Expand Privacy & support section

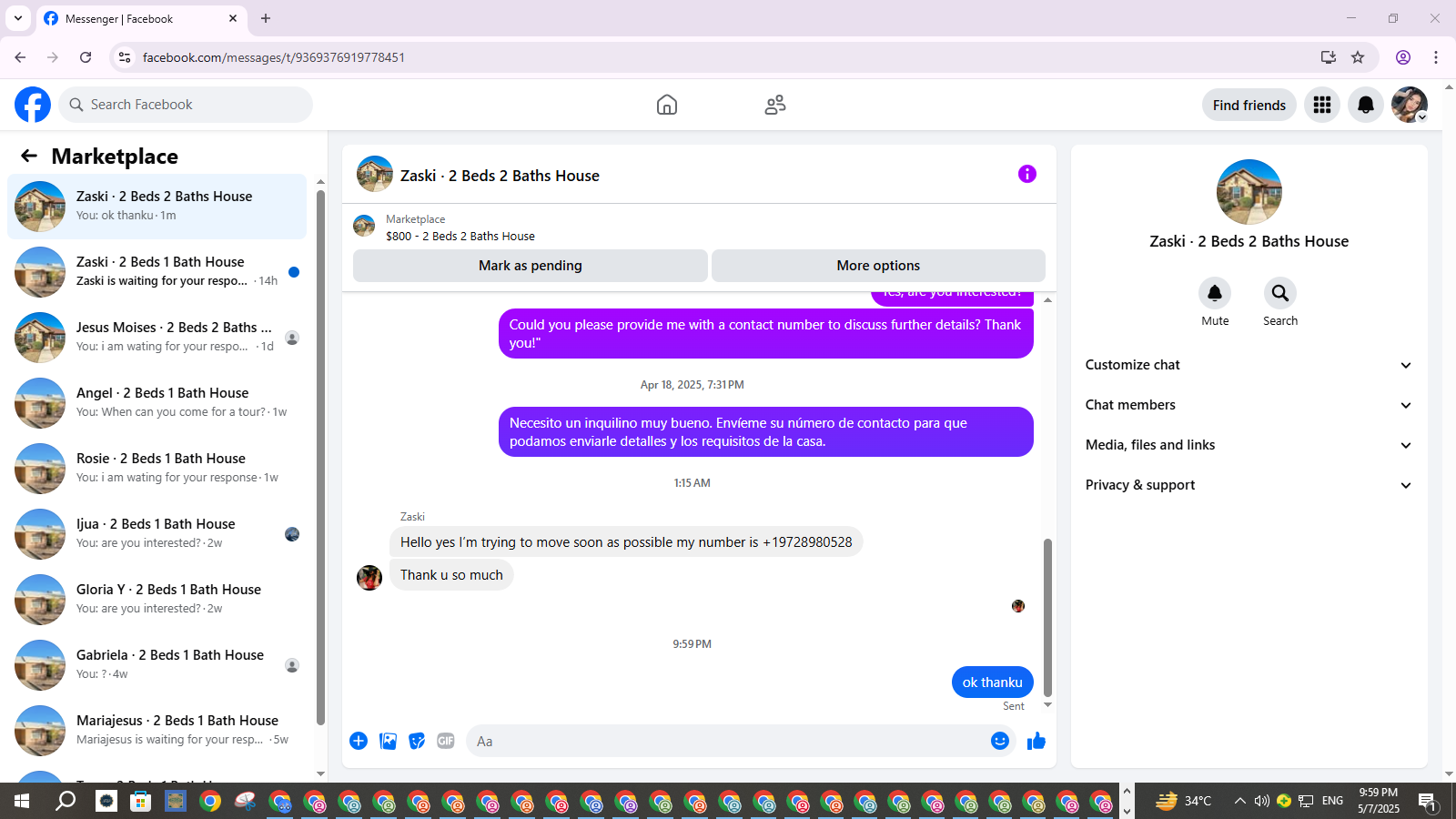pyautogui.click(x=1249, y=485)
